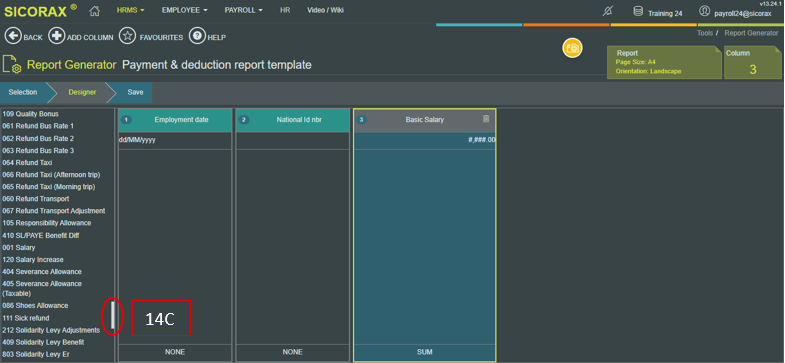Change NONE total under Employment date
Viewport: 785px width, 363px height.
(x=175, y=352)
